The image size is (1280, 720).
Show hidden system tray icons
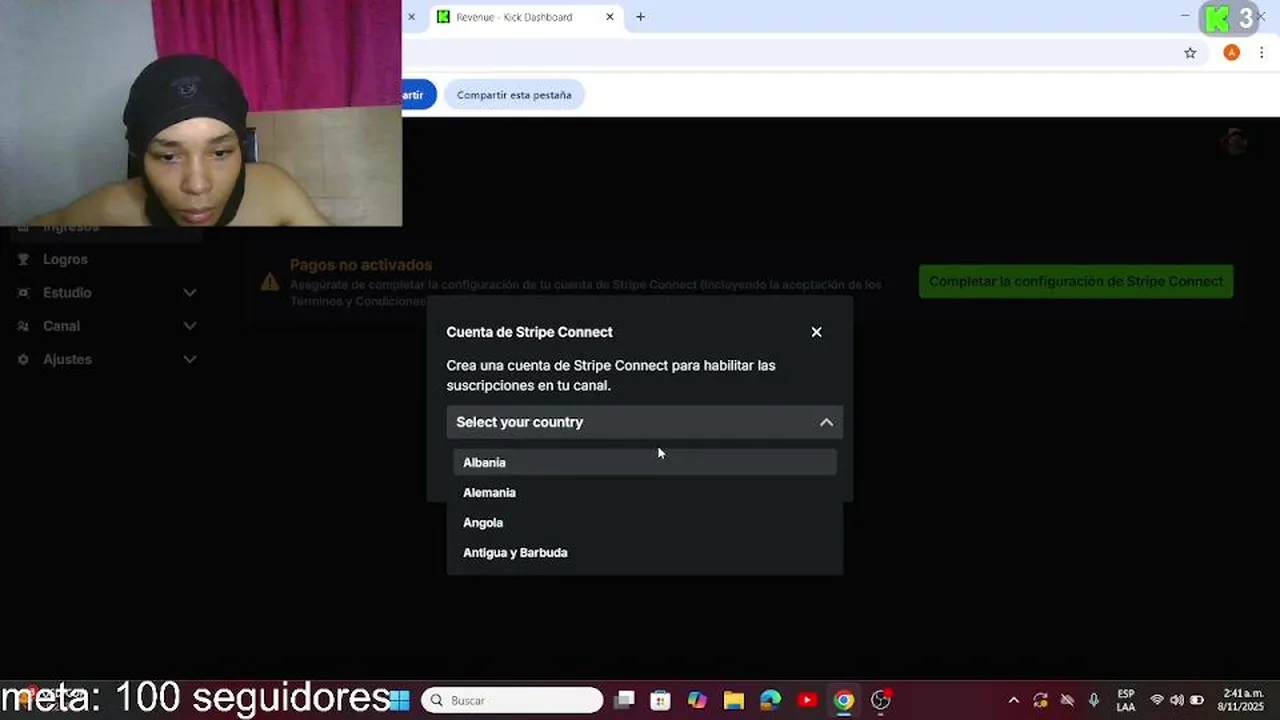pos(1013,700)
